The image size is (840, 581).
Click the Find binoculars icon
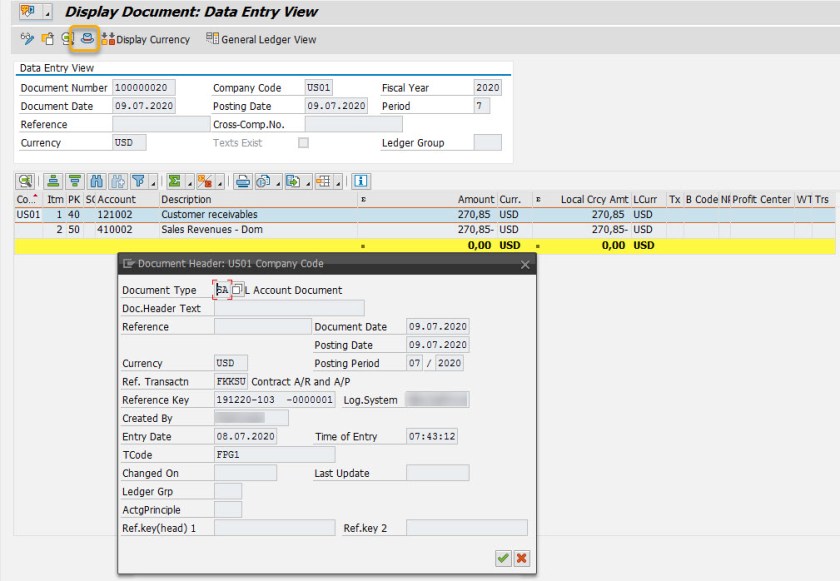(96, 181)
